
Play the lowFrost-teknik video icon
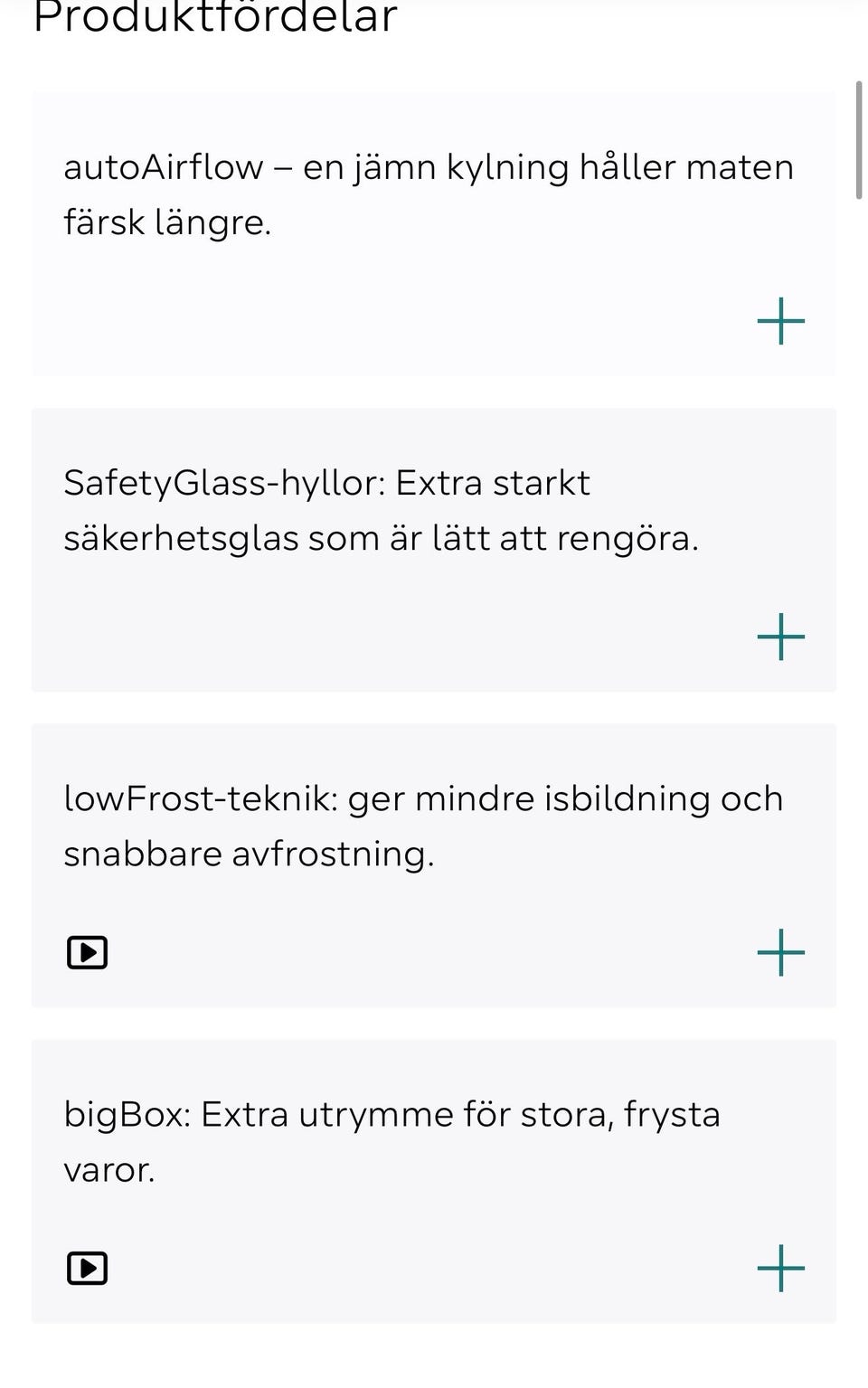point(88,952)
